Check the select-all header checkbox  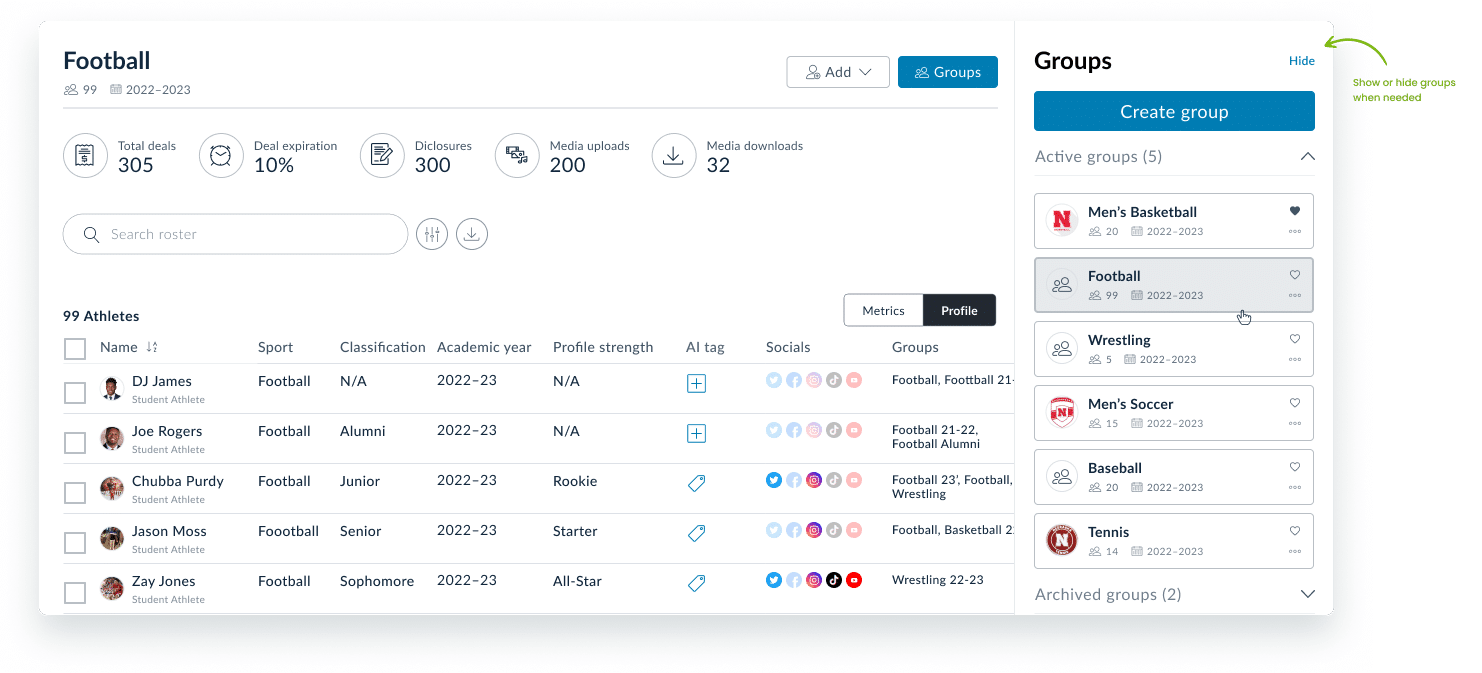pos(75,349)
